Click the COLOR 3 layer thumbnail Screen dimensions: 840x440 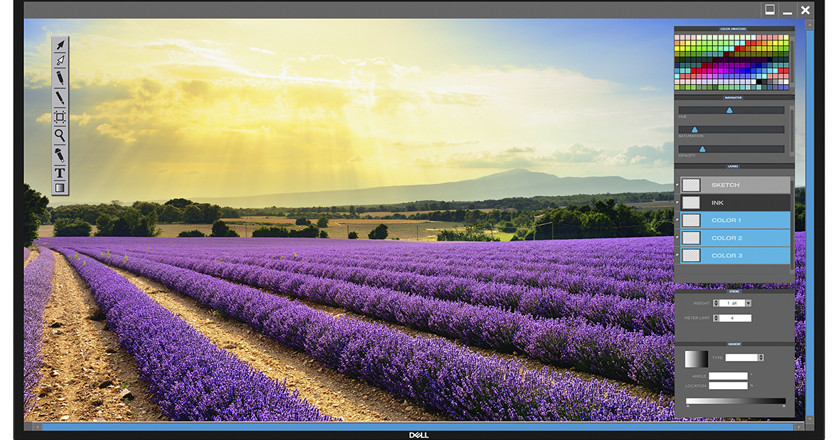(691, 256)
